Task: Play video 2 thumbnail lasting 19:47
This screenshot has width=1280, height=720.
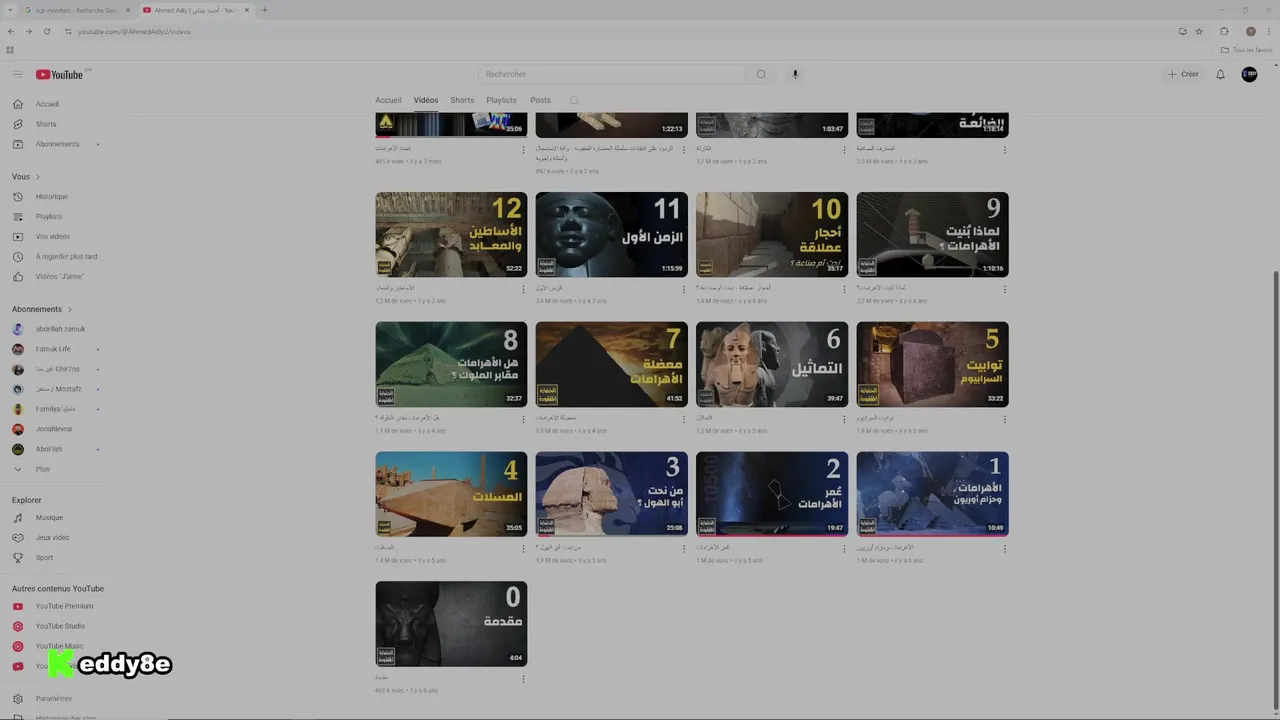Action: pos(772,494)
